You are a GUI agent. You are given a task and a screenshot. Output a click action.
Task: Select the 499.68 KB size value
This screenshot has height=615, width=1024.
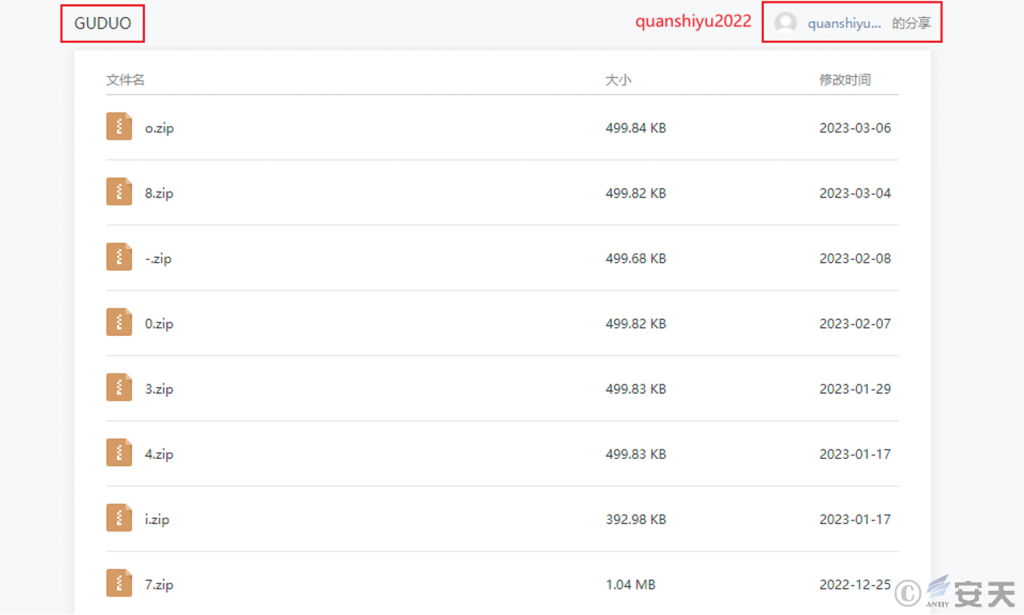point(635,259)
